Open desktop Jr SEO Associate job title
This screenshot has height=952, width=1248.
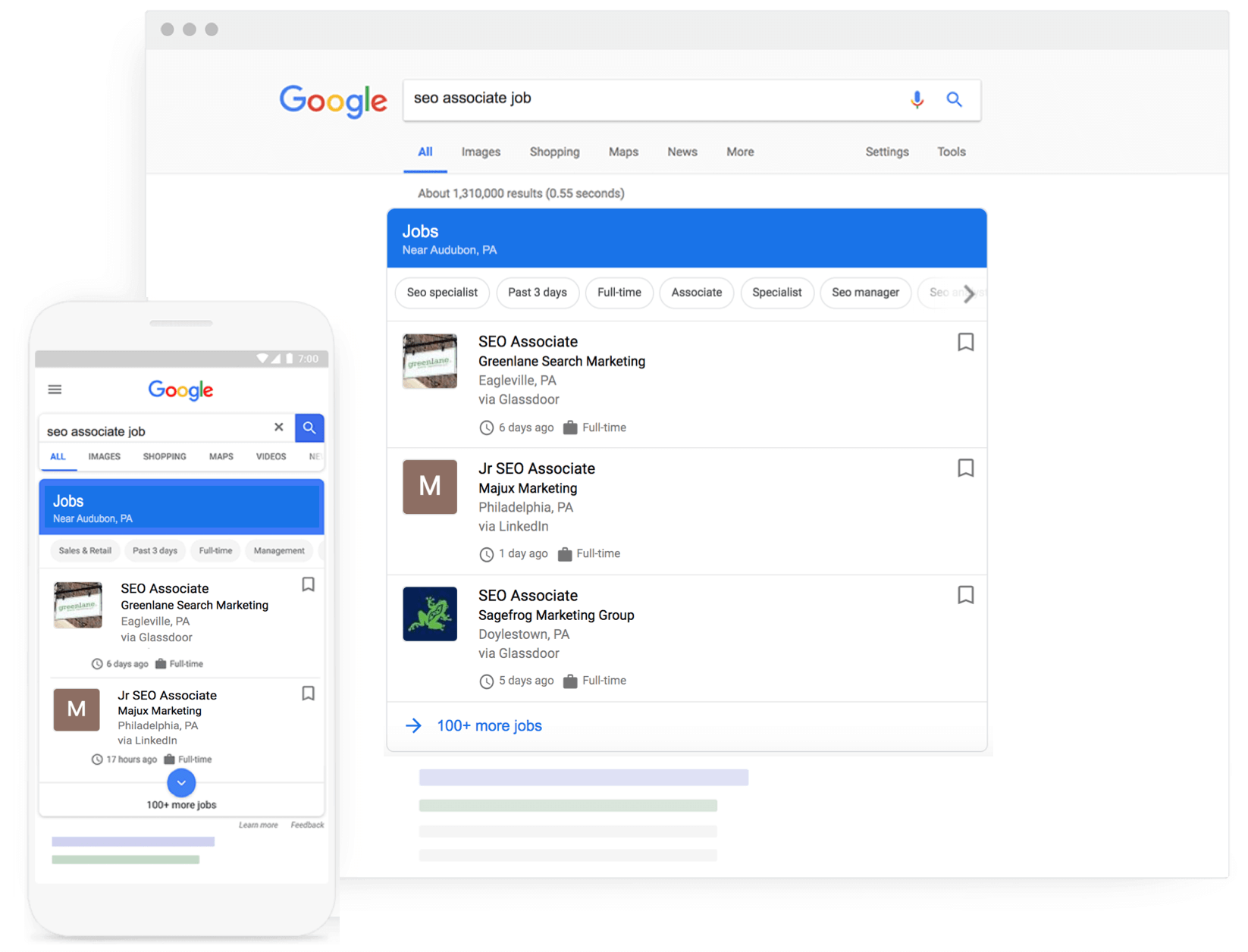(537, 468)
